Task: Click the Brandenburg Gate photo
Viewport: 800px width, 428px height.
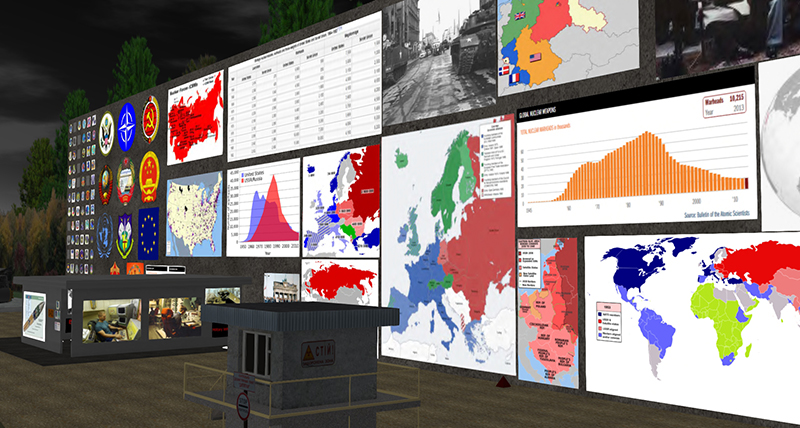Action: tap(283, 288)
